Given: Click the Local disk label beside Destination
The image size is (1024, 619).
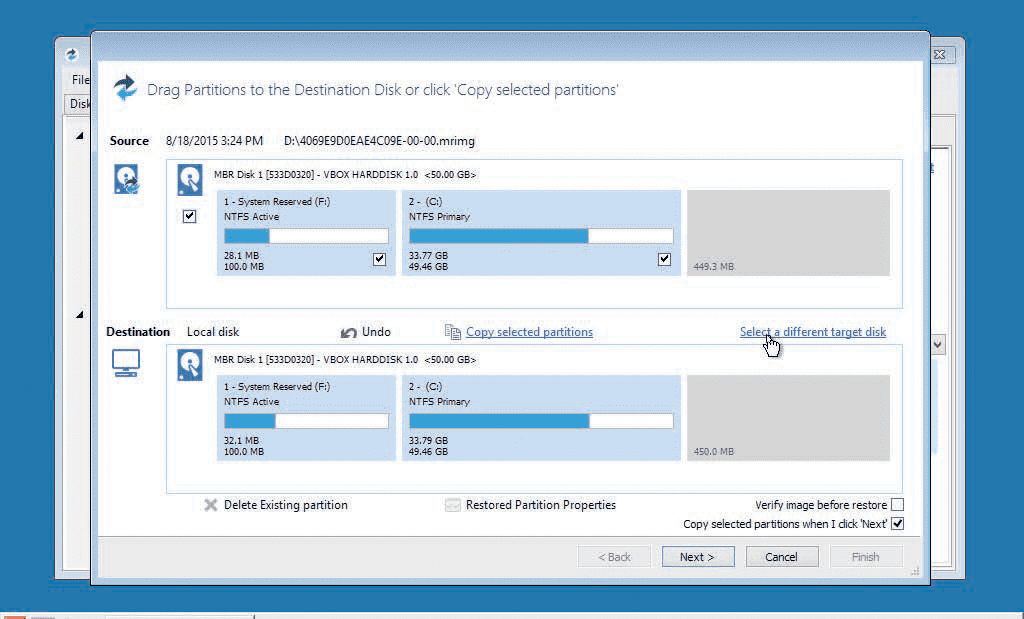Looking at the screenshot, I should click(x=213, y=332).
